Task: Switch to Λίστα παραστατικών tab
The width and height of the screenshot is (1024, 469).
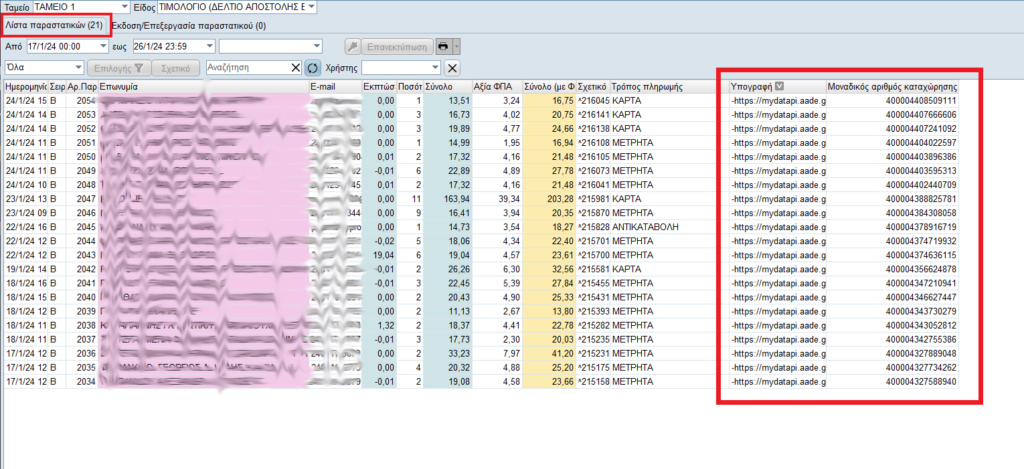Action: [54, 25]
